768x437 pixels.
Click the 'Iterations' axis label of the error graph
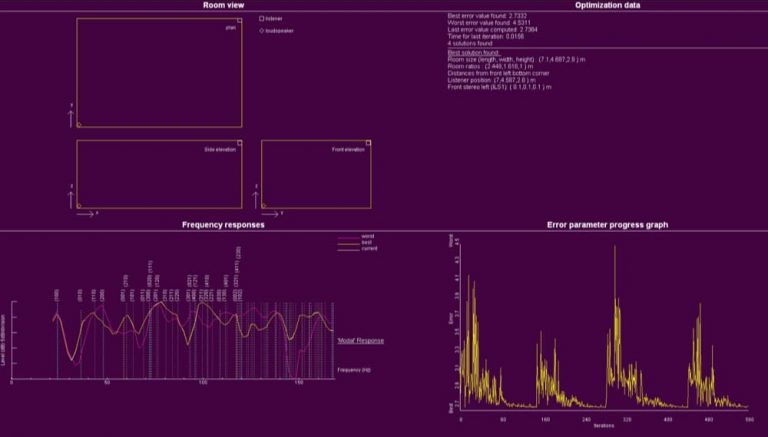tap(604, 426)
